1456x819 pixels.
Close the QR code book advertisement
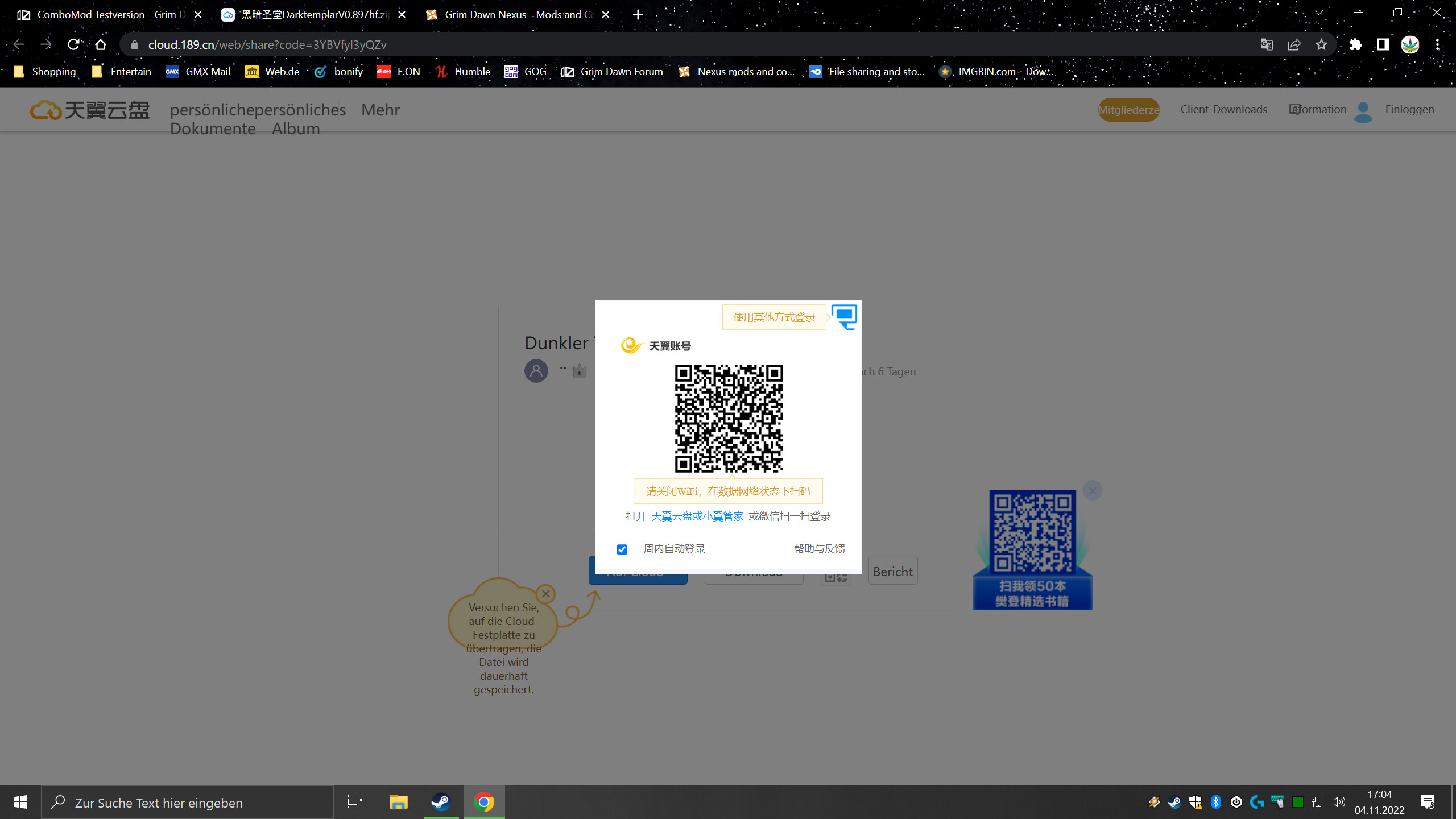coord(1092,490)
